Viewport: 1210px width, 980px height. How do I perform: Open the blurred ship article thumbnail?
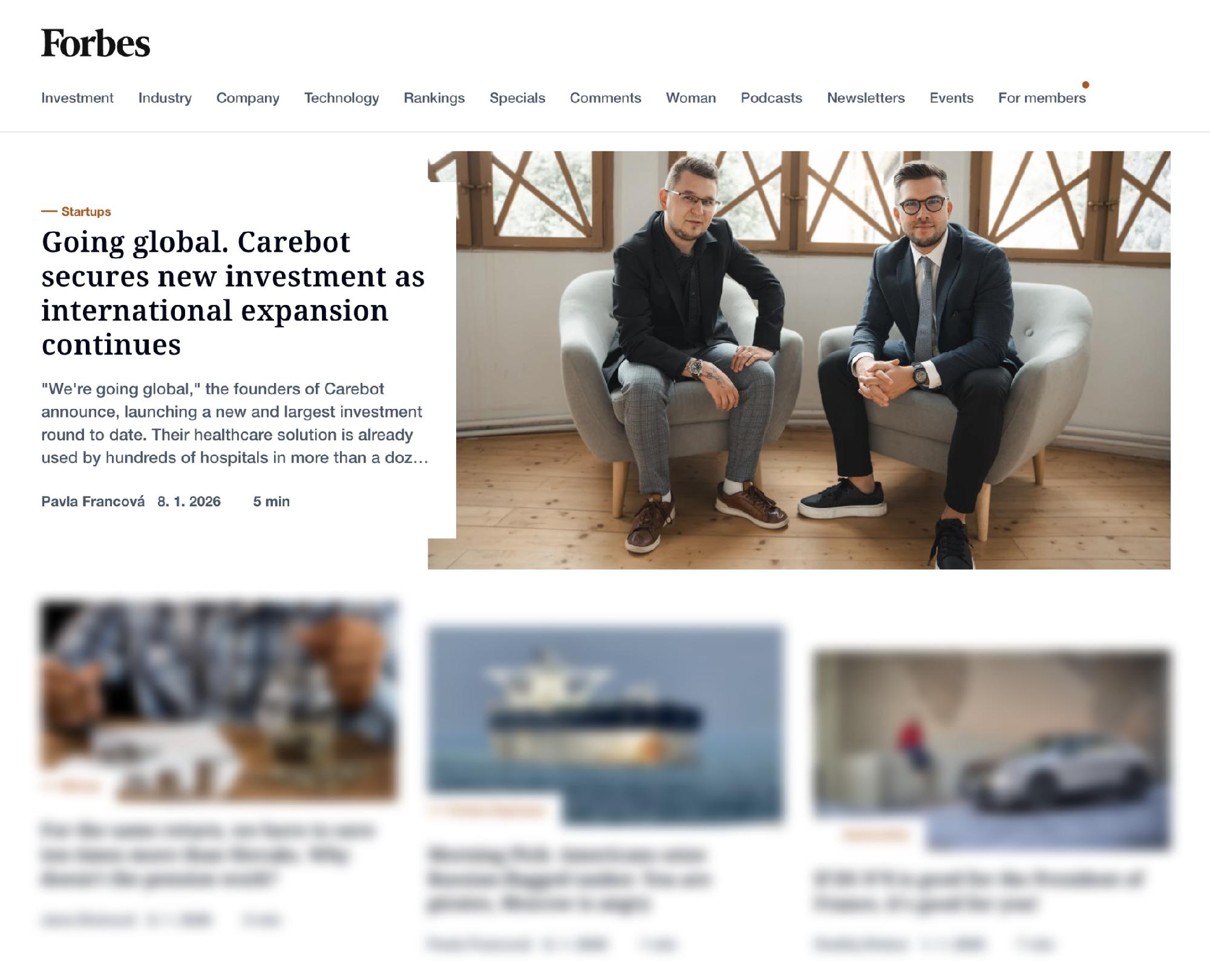tap(606, 725)
